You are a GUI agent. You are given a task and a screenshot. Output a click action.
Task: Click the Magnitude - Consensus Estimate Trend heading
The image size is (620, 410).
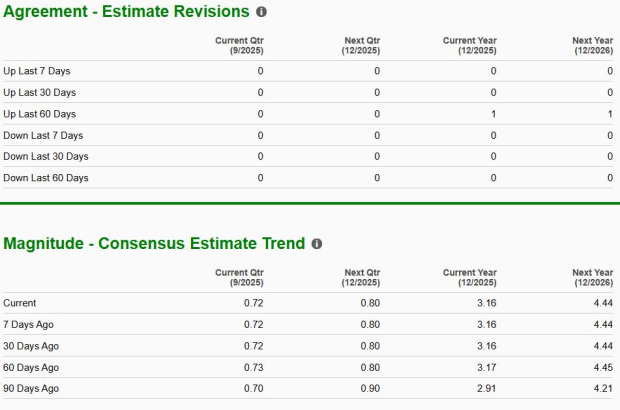coord(155,243)
